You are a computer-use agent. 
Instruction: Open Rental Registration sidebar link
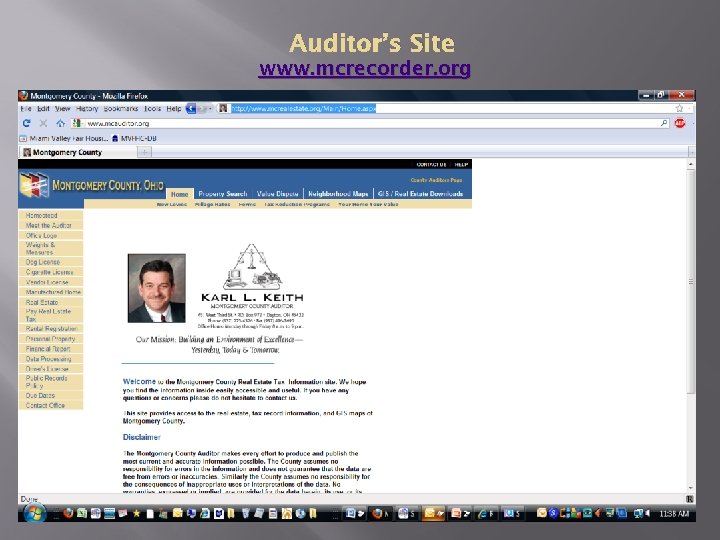(x=51, y=329)
